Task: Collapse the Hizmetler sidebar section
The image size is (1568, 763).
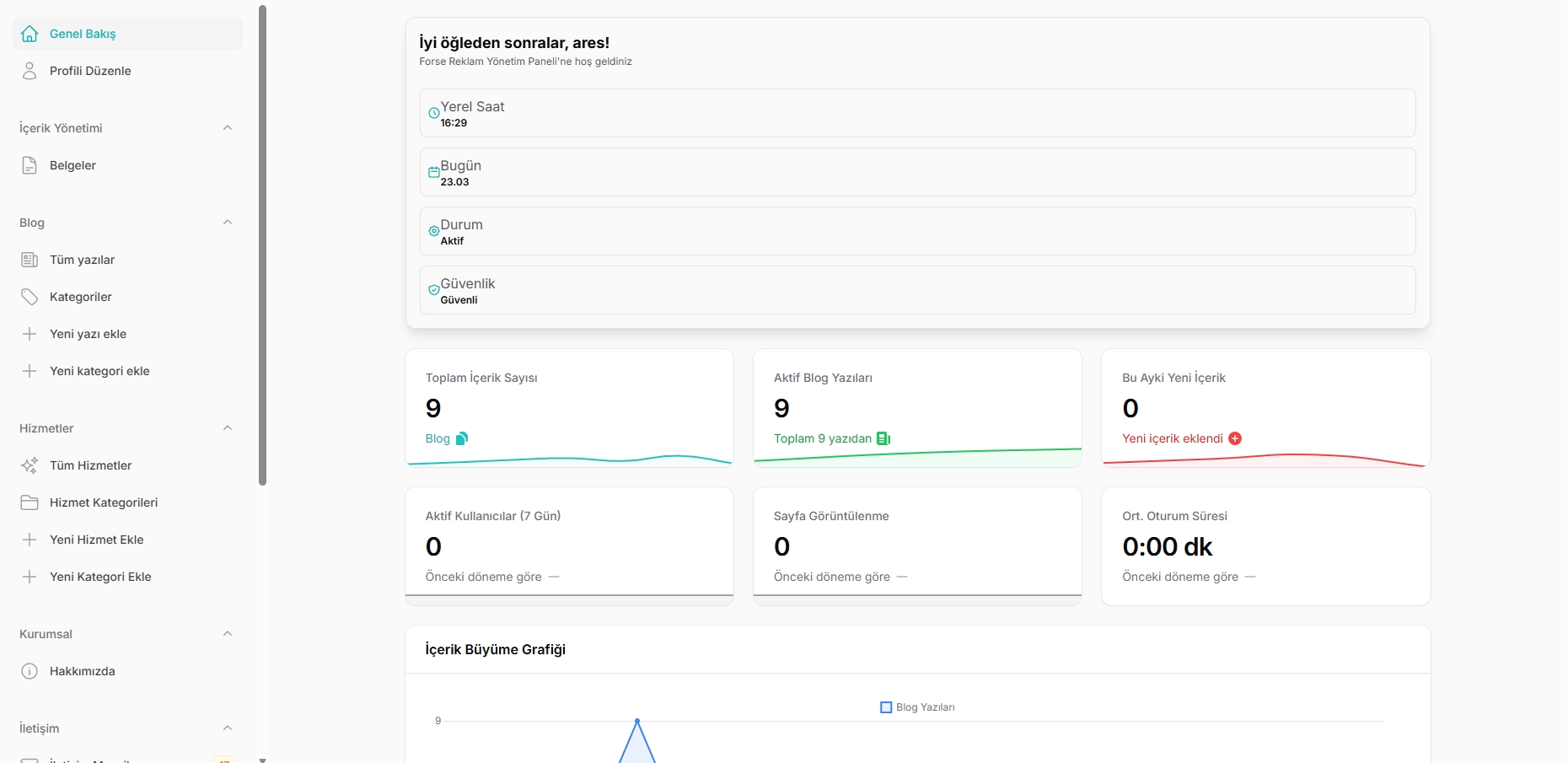Action: tap(227, 428)
